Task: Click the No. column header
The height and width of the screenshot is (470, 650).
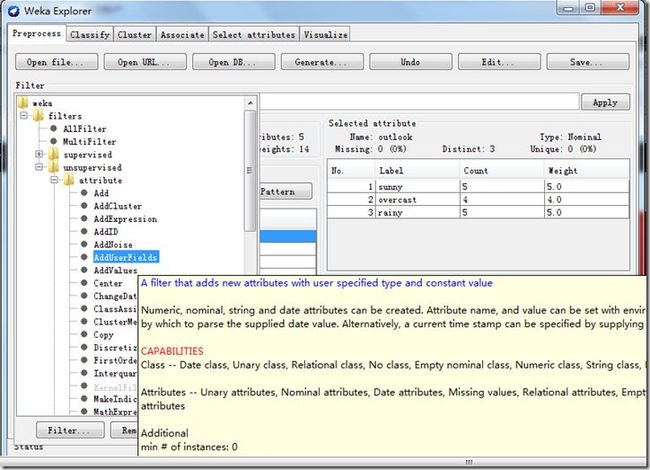Action: (352, 170)
